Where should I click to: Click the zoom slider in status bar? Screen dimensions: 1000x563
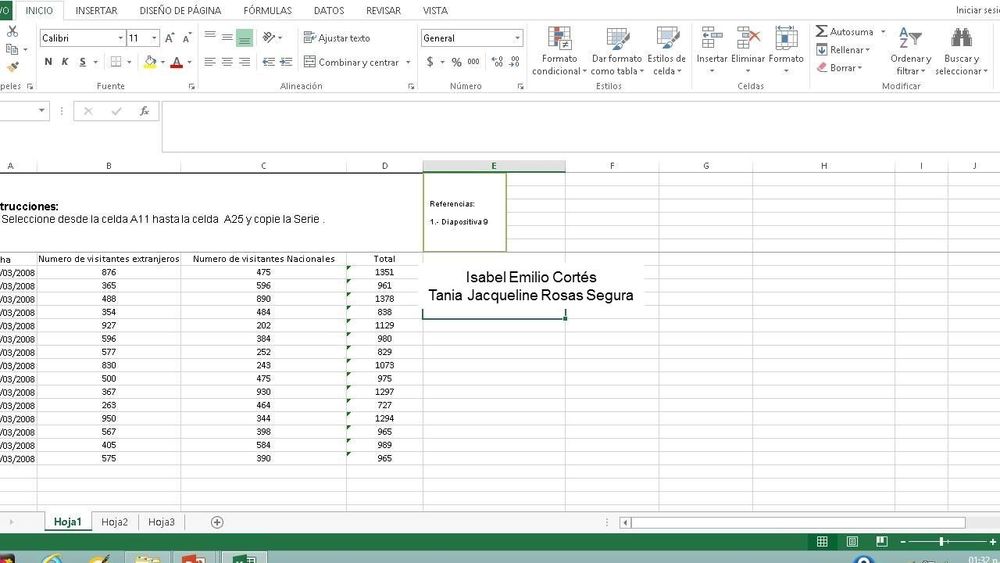point(940,542)
